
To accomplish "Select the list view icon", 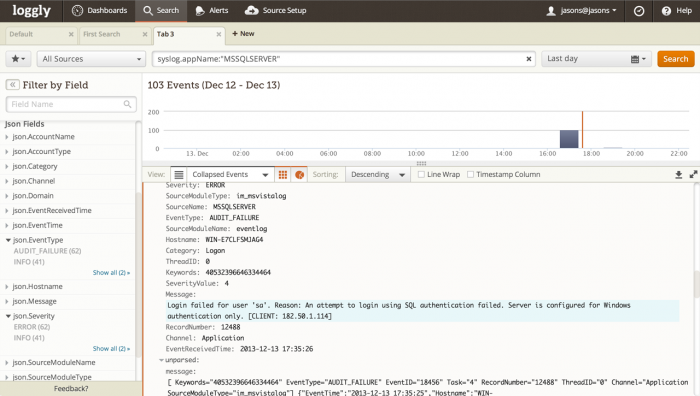I will (x=179, y=175).
